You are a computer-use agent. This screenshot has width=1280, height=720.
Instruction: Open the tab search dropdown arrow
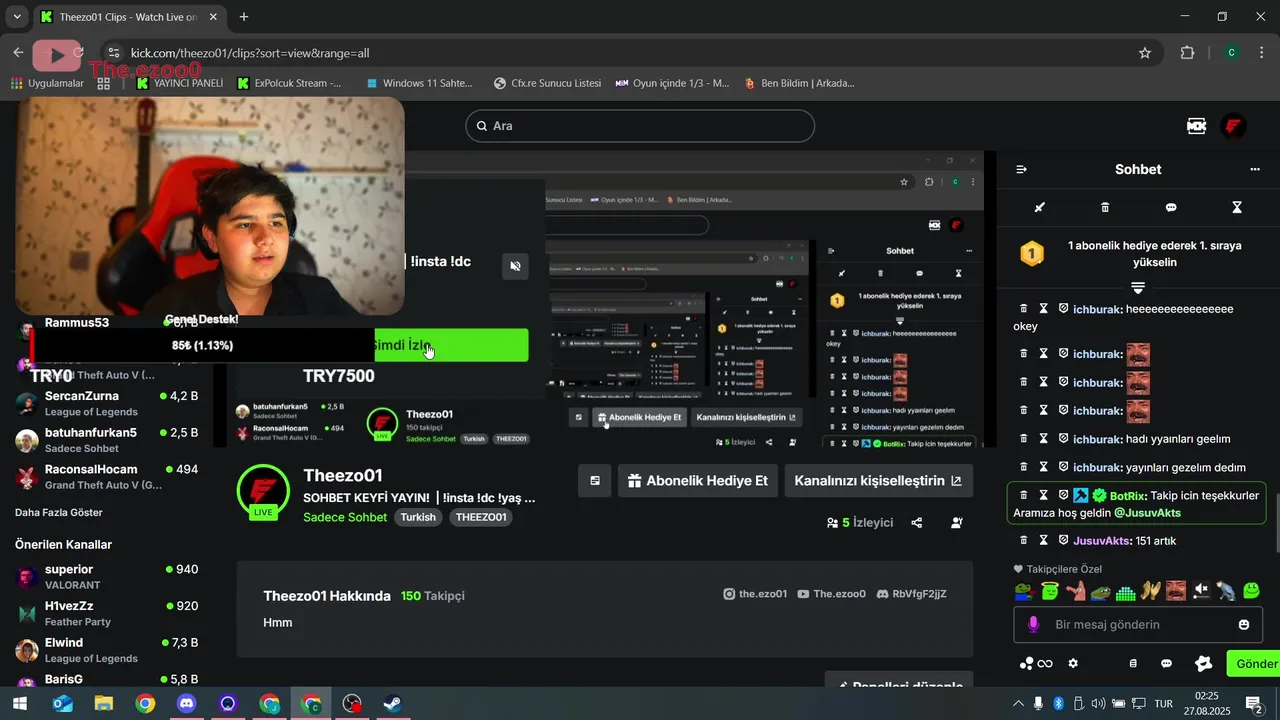[16, 17]
